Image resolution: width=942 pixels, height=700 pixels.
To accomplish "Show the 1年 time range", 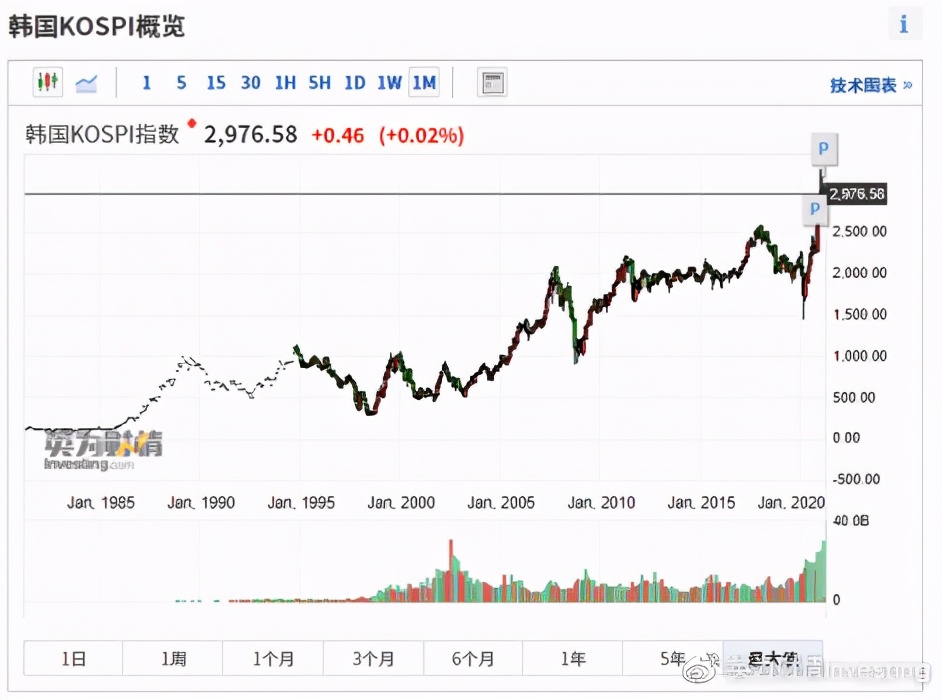I will click(x=573, y=659).
